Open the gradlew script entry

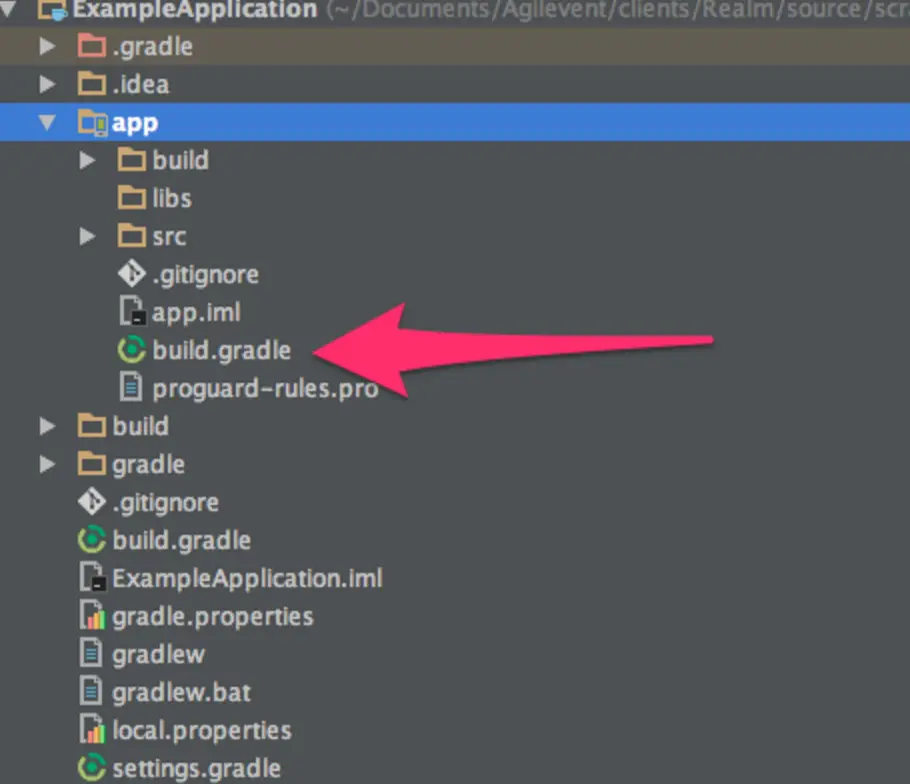(x=91, y=654)
